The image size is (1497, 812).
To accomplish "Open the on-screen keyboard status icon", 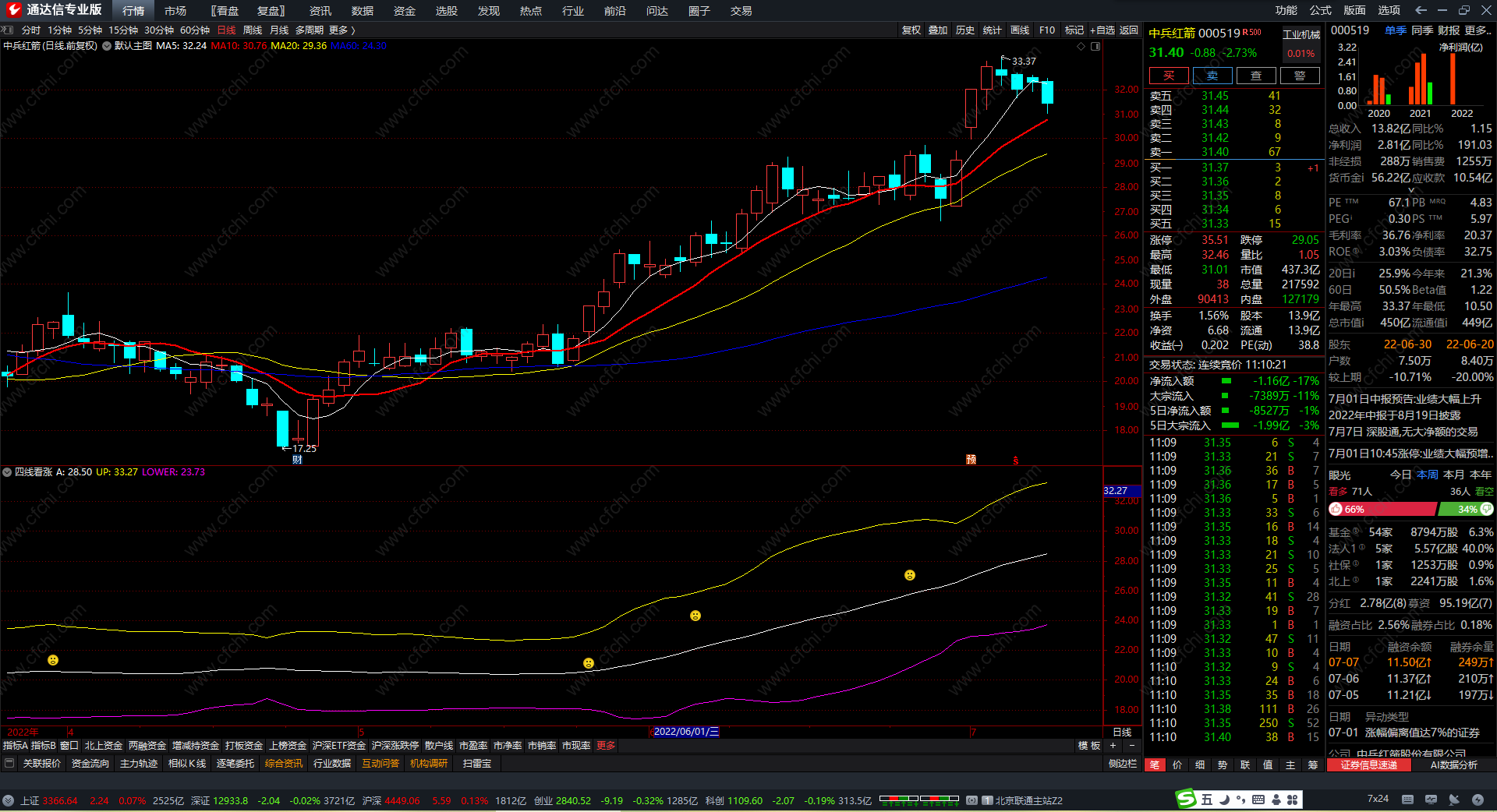I will click(1407, 800).
